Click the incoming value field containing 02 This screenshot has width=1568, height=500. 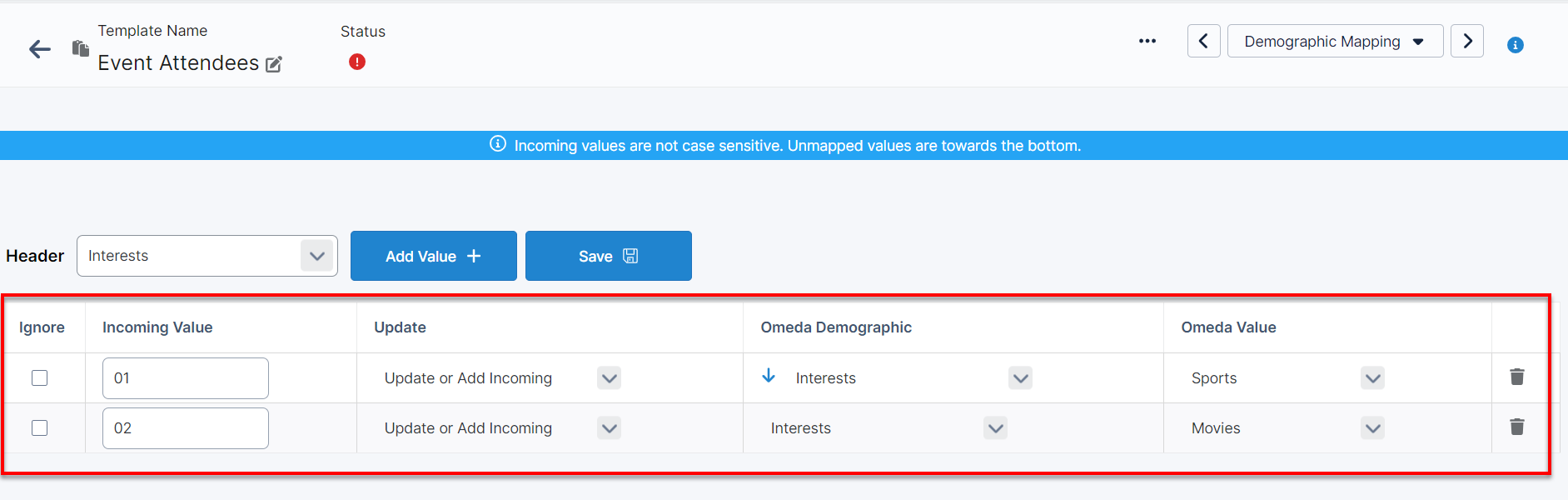[x=185, y=428]
